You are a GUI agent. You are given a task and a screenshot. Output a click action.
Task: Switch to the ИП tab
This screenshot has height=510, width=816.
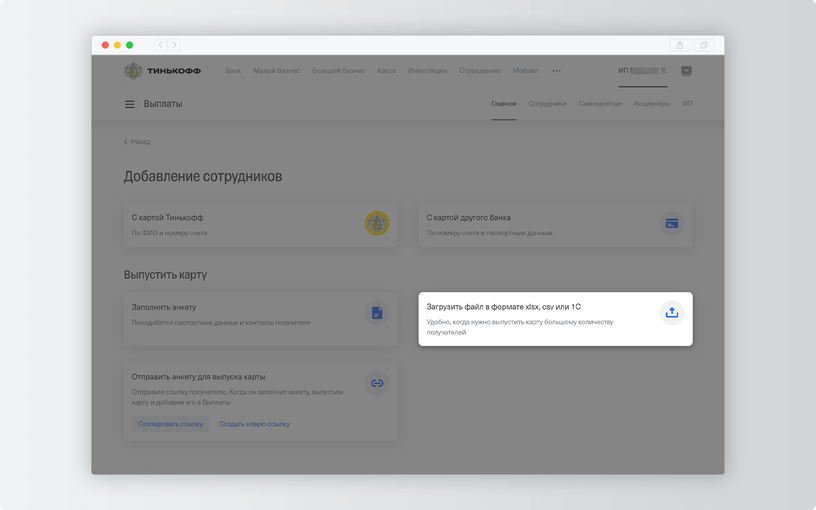[x=687, y=104]
